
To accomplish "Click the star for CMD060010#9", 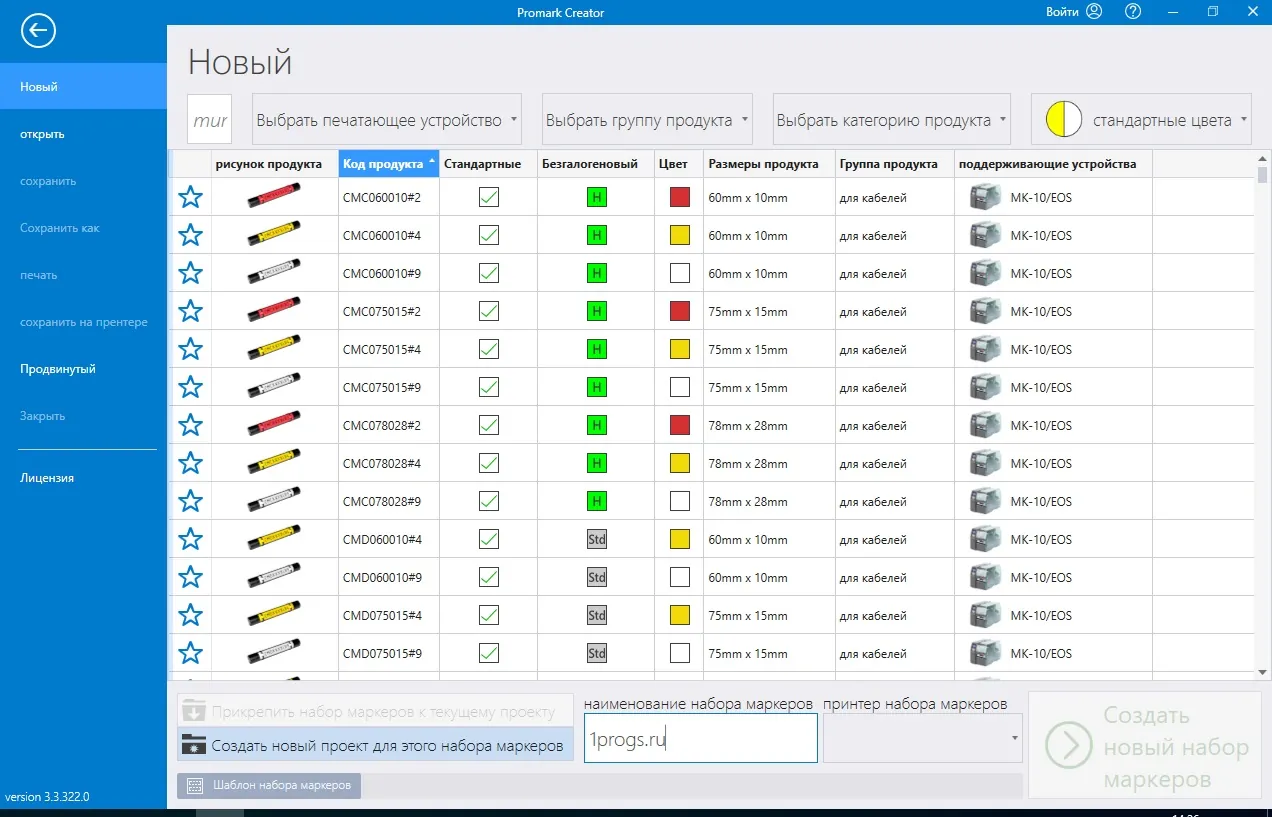I will click(190, 577).
